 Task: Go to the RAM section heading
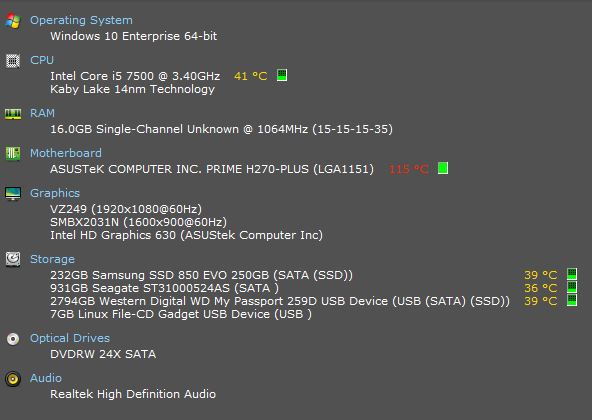pos(42,113)
